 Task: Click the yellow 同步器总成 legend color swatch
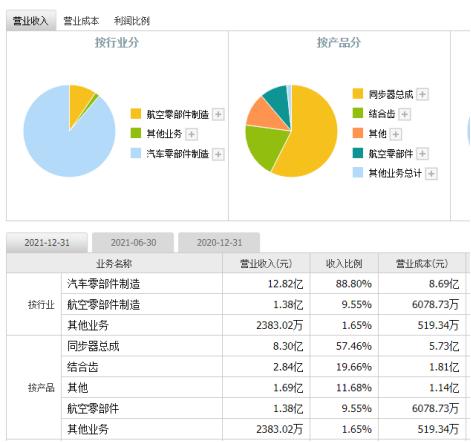coord(358,94)
